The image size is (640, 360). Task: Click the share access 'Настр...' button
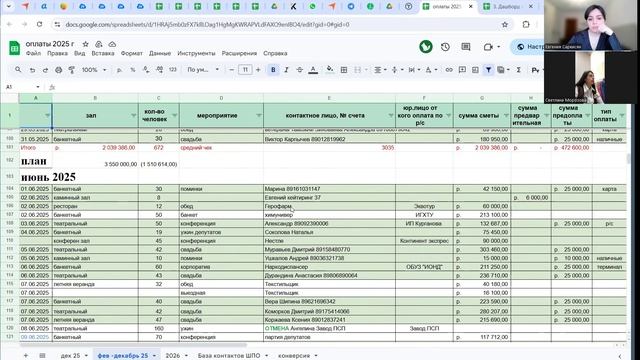pyautogui.click(x=528, y=47)
